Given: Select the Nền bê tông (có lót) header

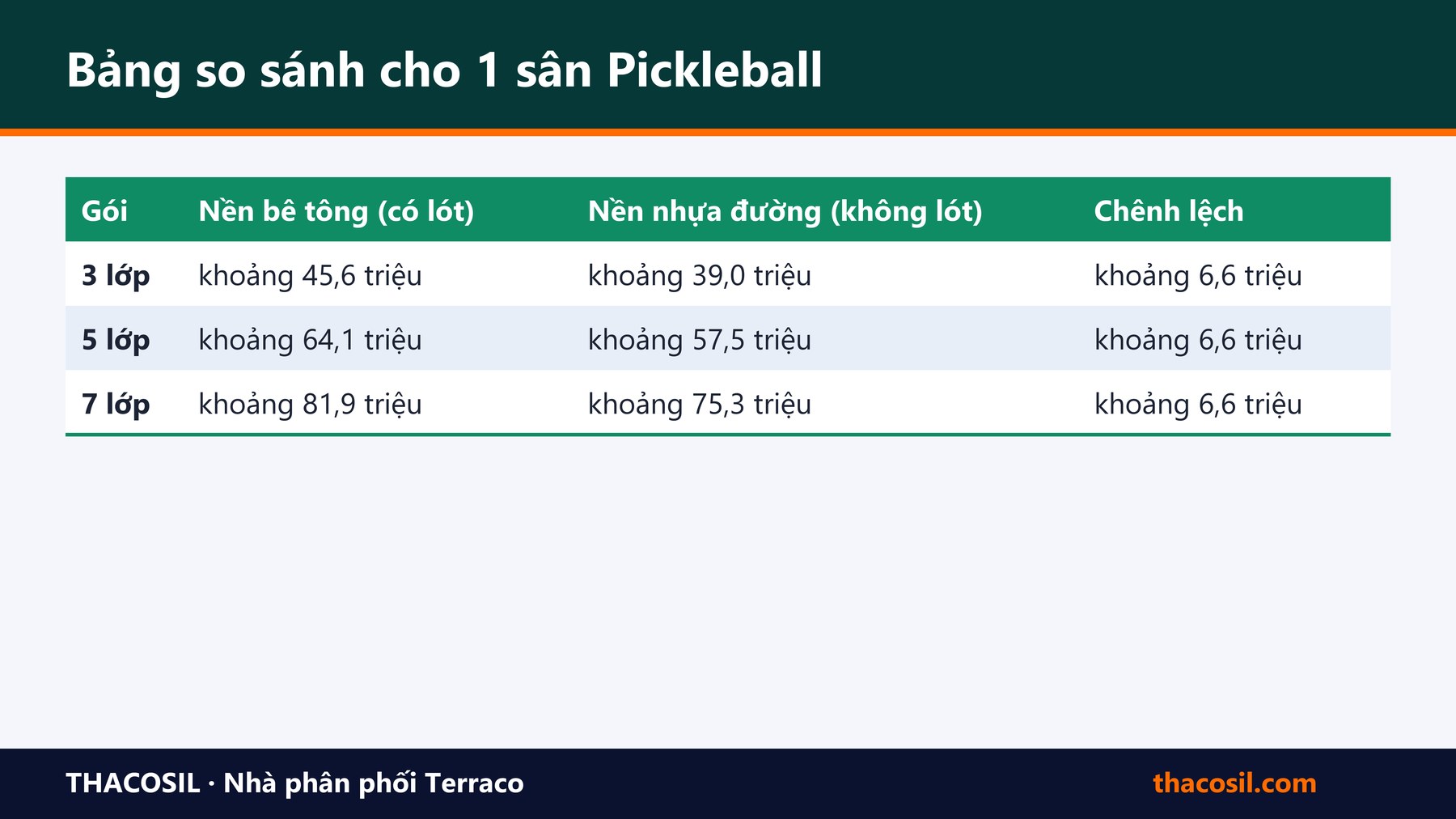Looking at the screenshot, I should click(336, 211).
